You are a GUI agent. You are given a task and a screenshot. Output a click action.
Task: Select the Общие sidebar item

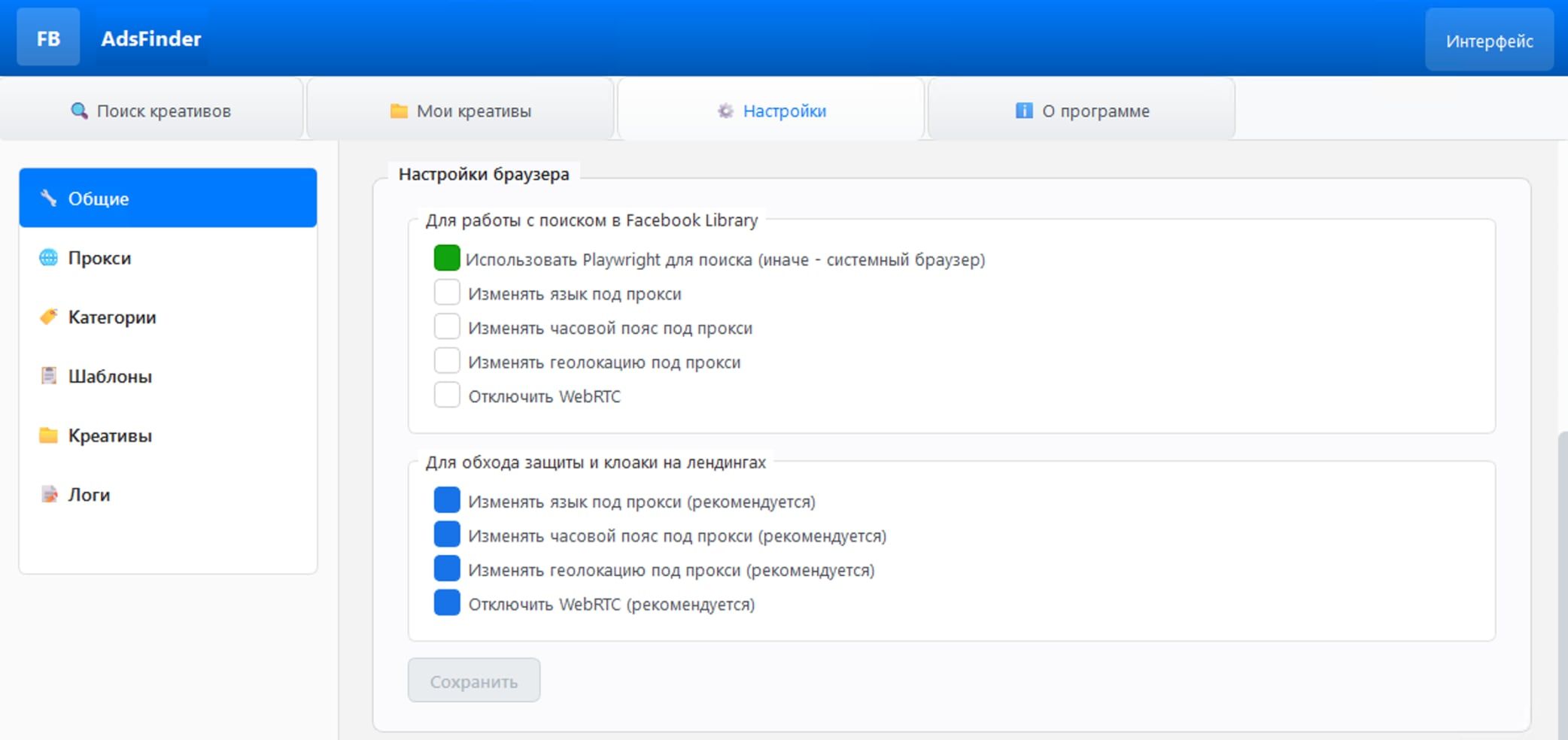168,198
